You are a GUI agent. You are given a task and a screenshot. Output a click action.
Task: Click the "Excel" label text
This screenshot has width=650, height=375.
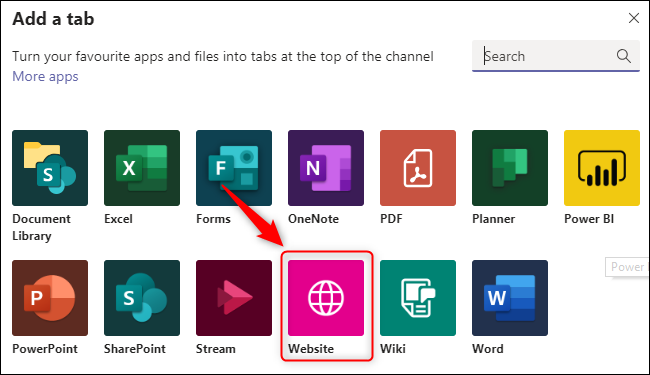pyautogui.click(x=119, y=219)
